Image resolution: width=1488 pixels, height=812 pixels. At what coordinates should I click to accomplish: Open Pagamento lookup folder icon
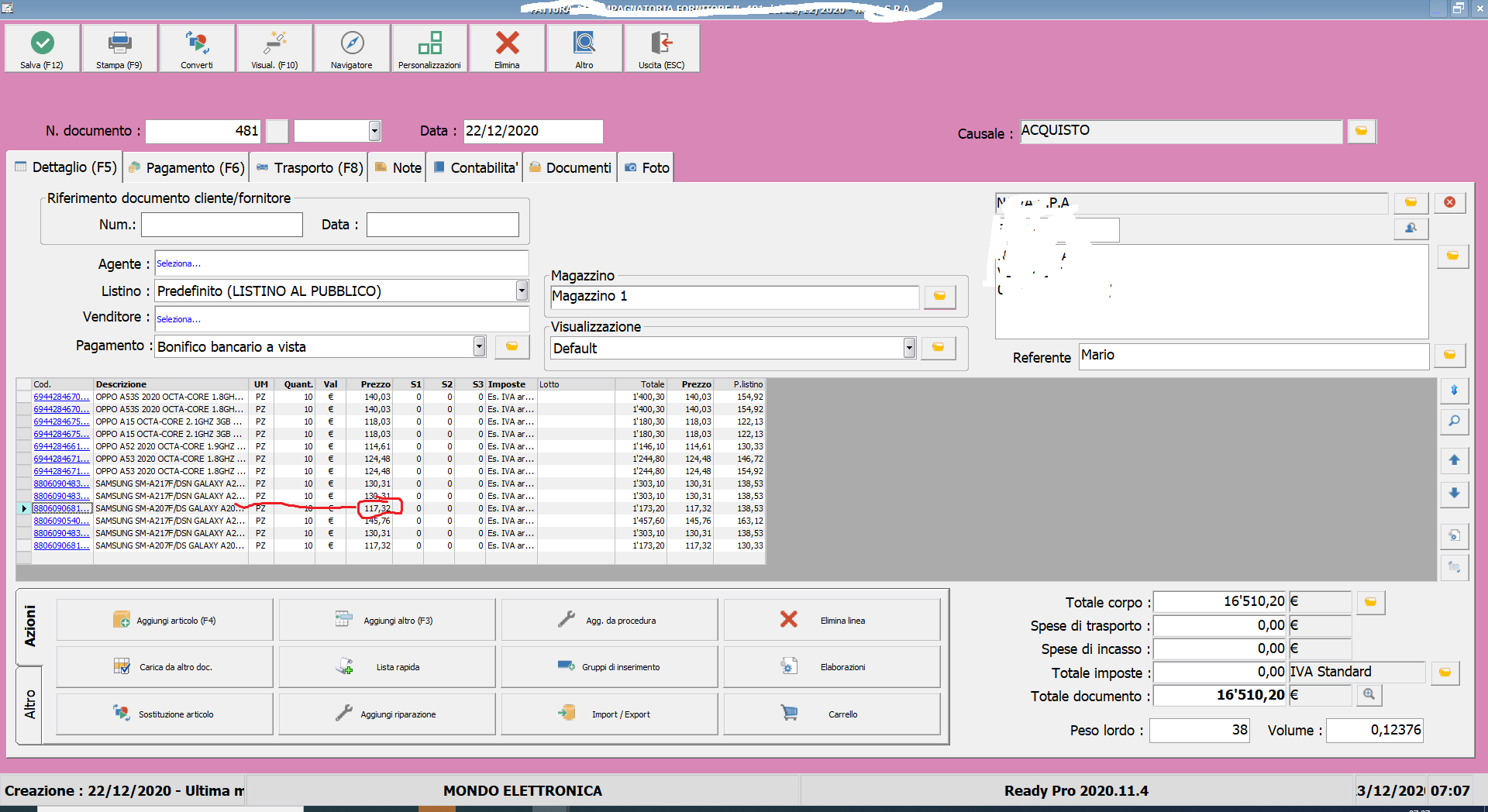512,346
